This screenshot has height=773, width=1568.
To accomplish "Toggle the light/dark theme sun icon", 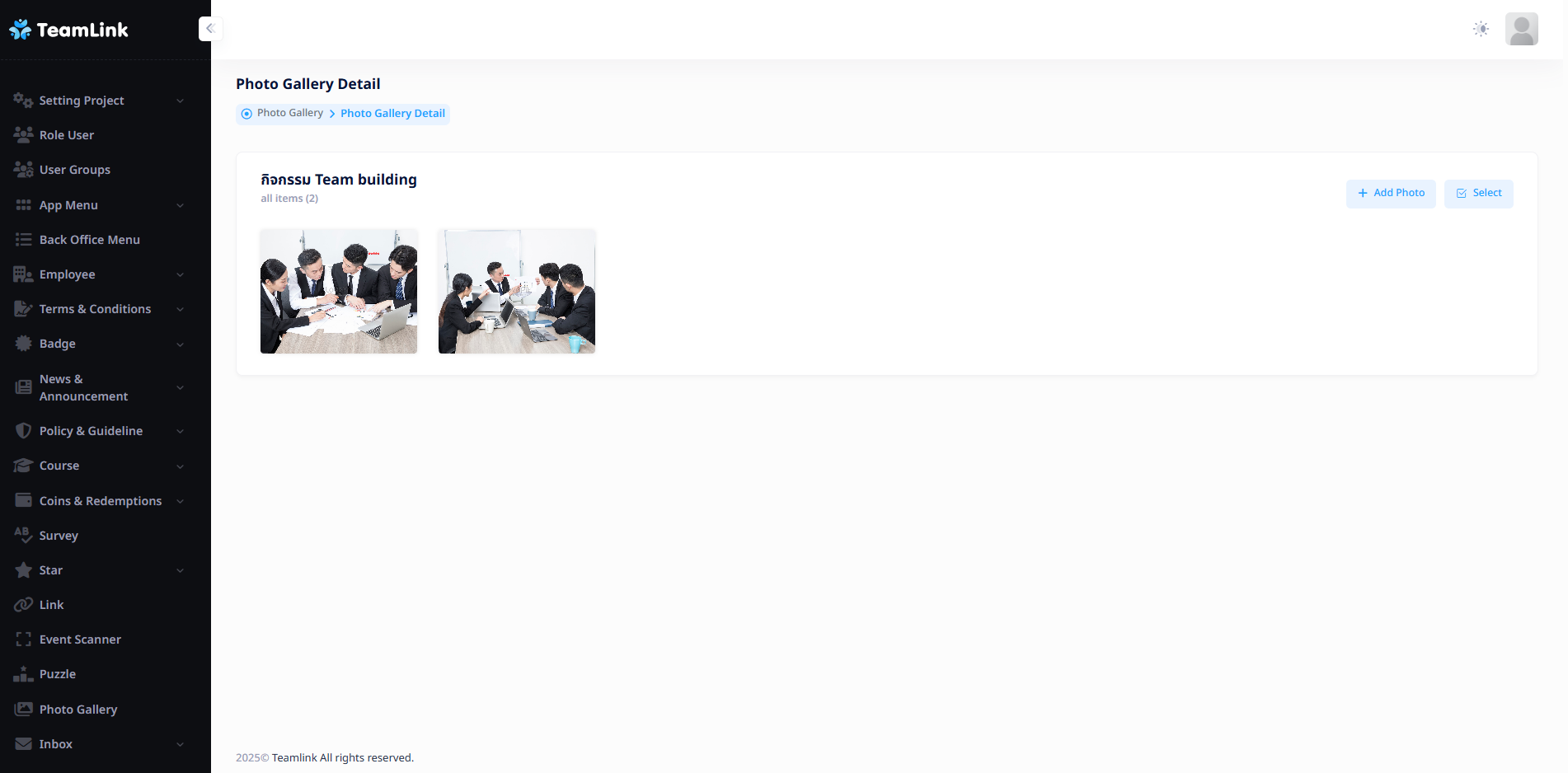I will 1481,29.
